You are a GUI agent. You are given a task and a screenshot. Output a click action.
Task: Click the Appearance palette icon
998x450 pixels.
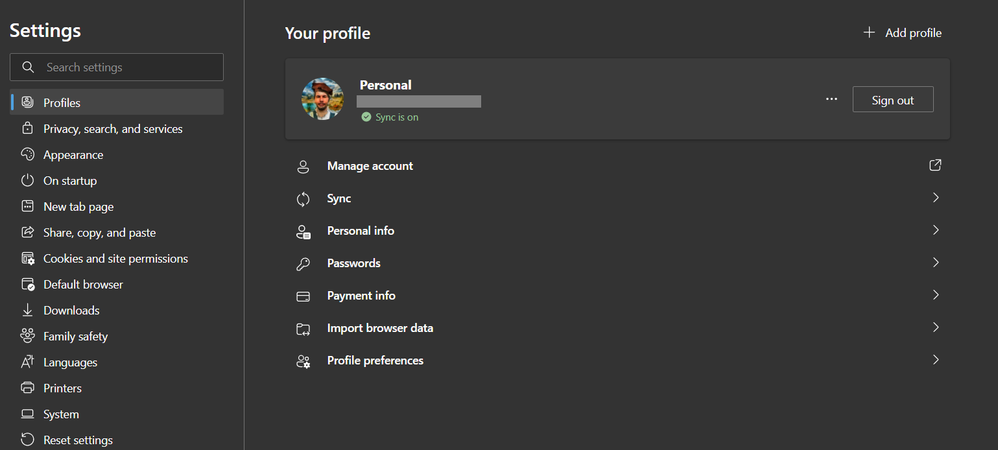[x=28, y=155]
